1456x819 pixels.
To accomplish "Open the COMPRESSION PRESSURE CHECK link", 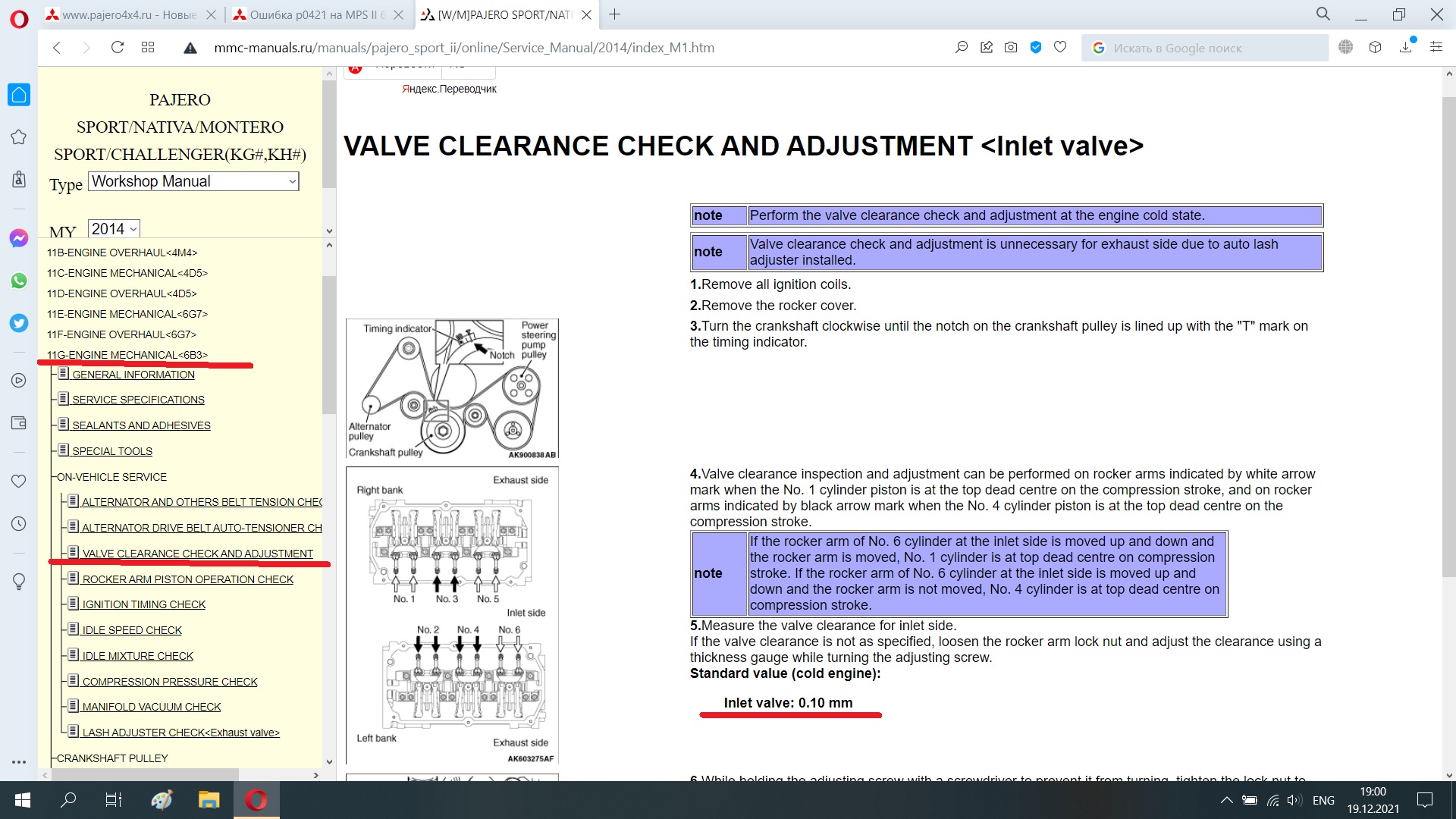I will 170,682.
